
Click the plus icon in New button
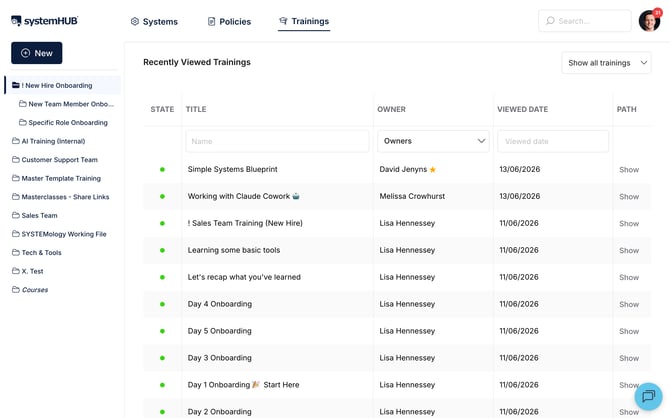coord(25,53)
